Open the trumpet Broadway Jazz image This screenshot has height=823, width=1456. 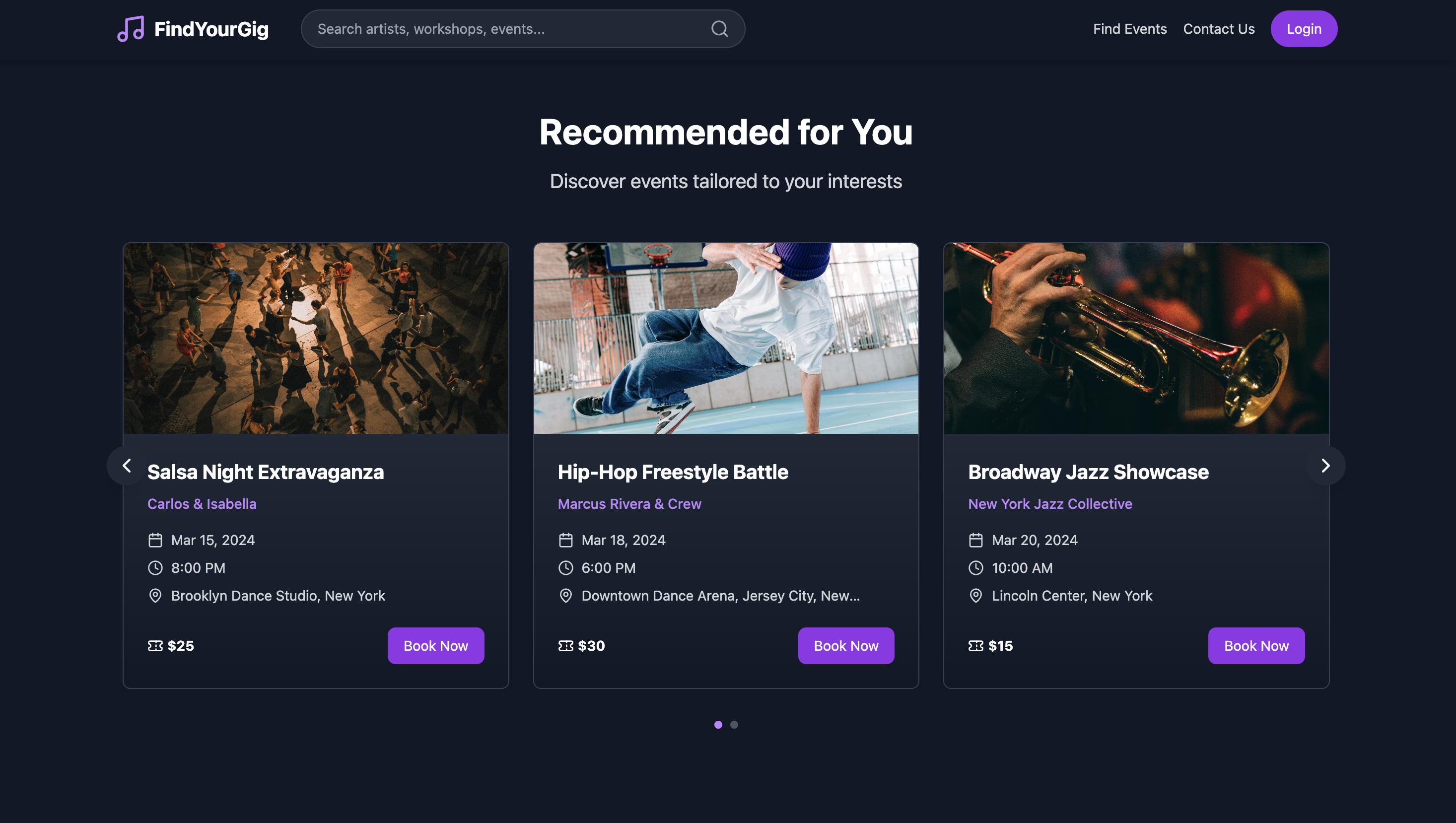pyautogui.click(x=1136, y=339)
